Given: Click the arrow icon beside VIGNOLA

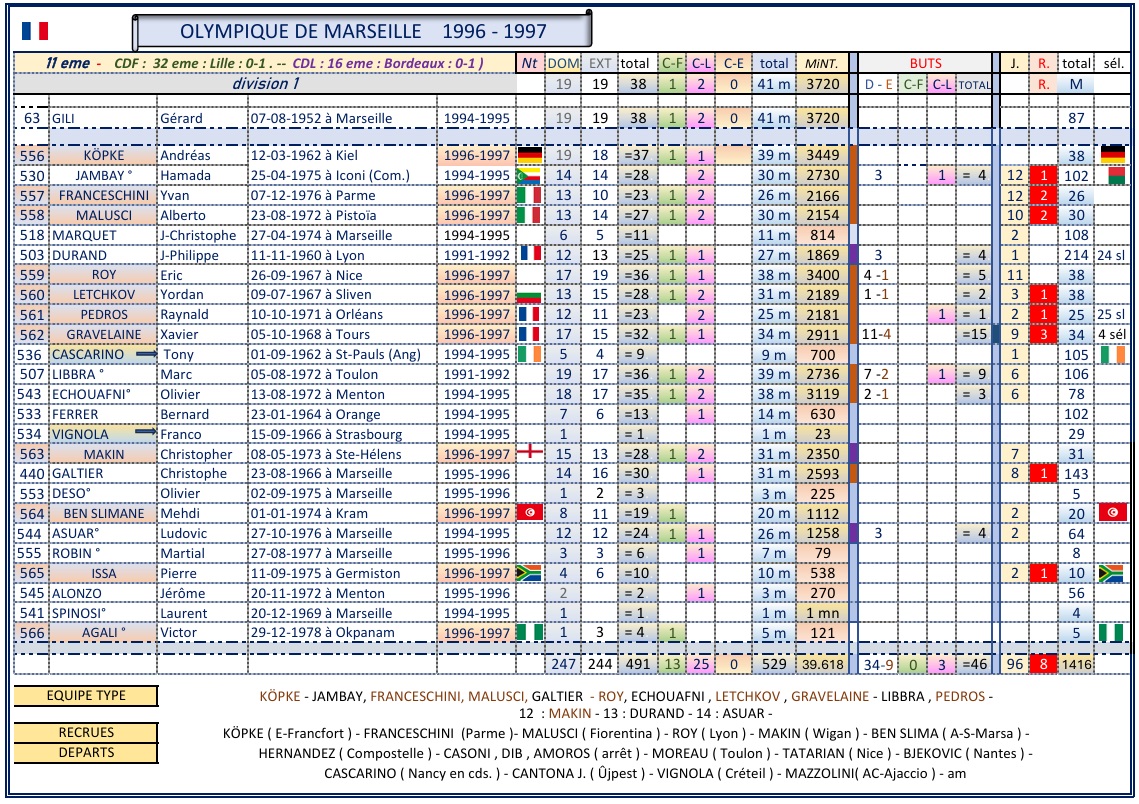Looking at the screenshot, I should pos(147,433).
